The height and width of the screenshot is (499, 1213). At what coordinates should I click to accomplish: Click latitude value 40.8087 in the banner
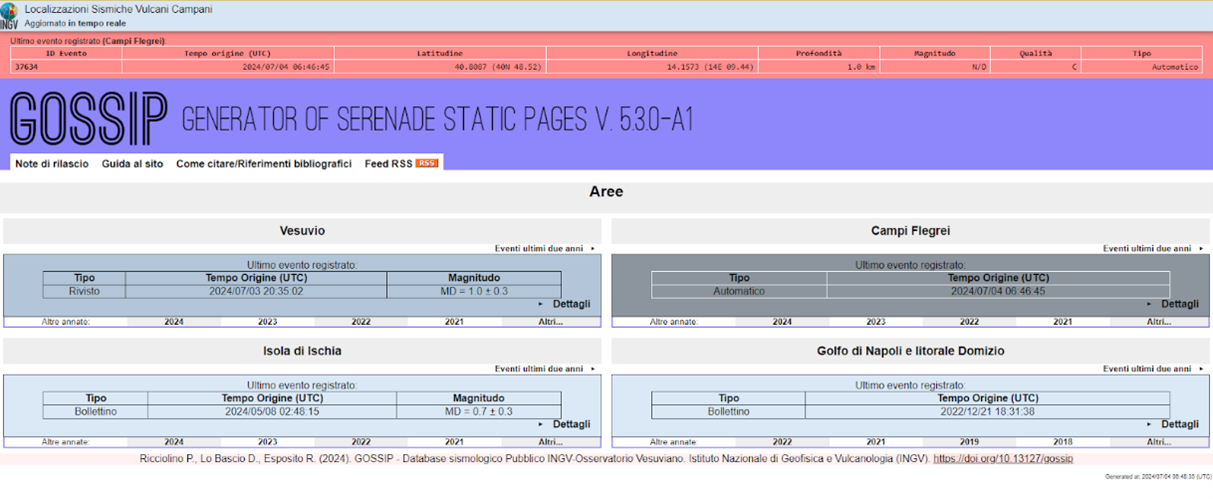[x=498, y=67]
